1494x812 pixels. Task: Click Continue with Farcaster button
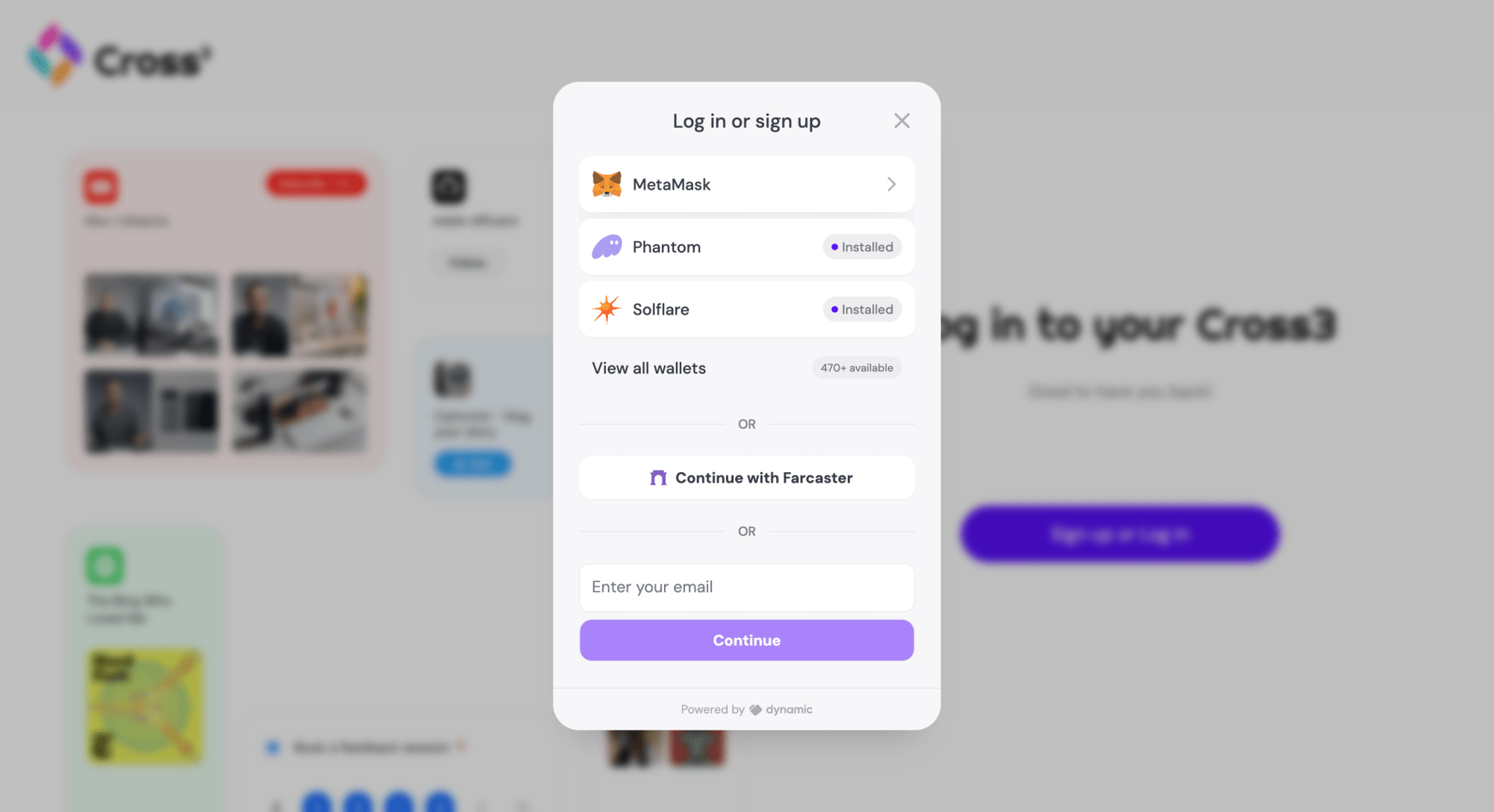[746, 477]
